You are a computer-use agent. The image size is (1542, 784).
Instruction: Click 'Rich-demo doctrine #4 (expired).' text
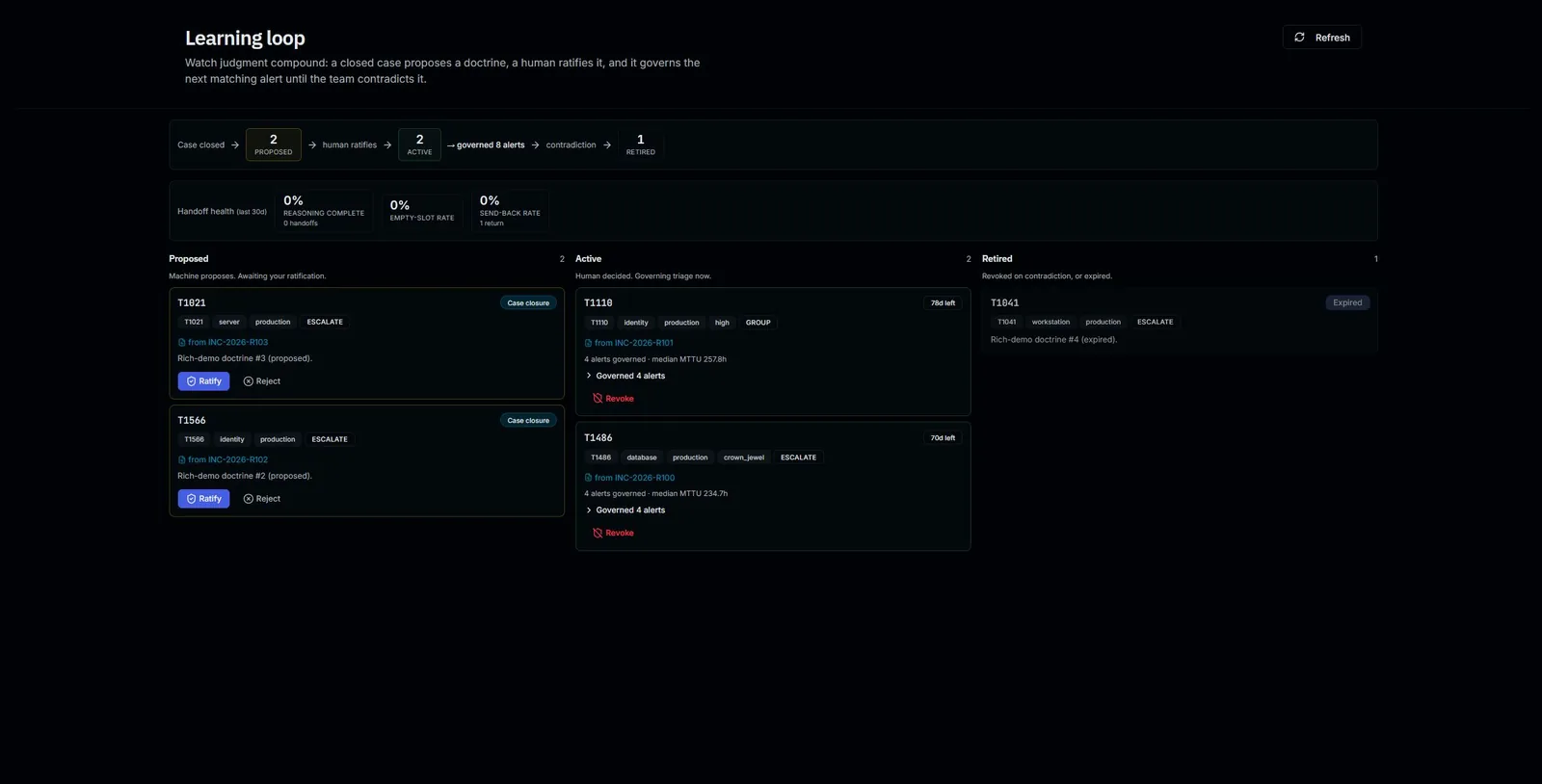tap(1053, 339)
